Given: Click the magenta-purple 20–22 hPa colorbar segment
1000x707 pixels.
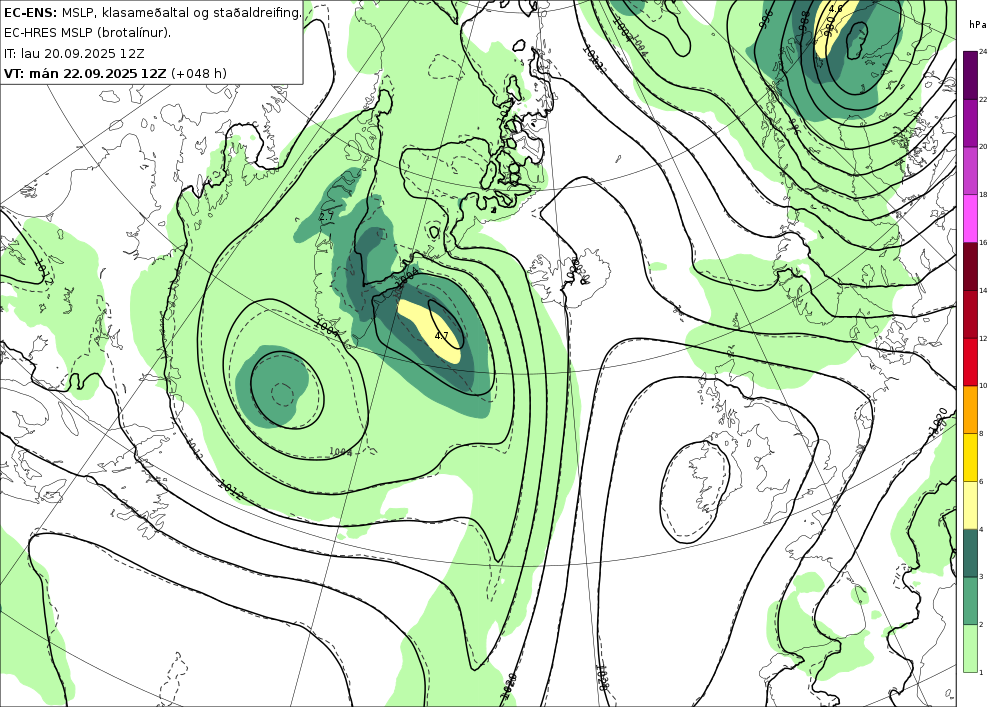Looking at the screenshot, I should tap(970, 122).
